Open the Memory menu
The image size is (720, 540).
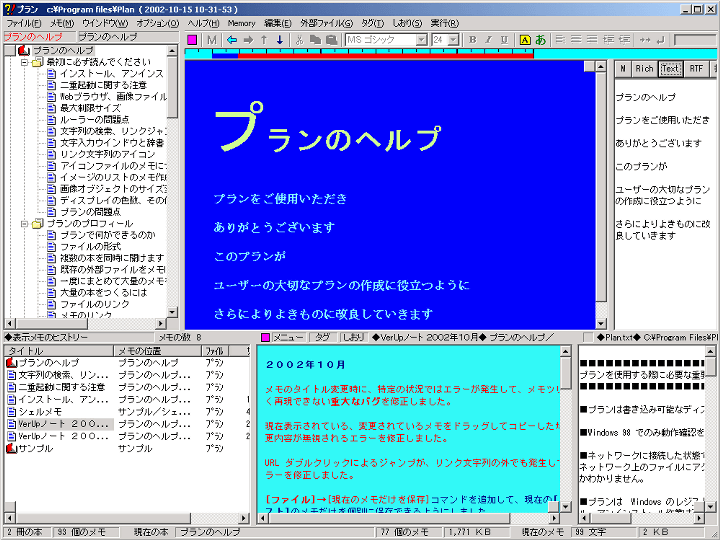[x=241, y=23]
